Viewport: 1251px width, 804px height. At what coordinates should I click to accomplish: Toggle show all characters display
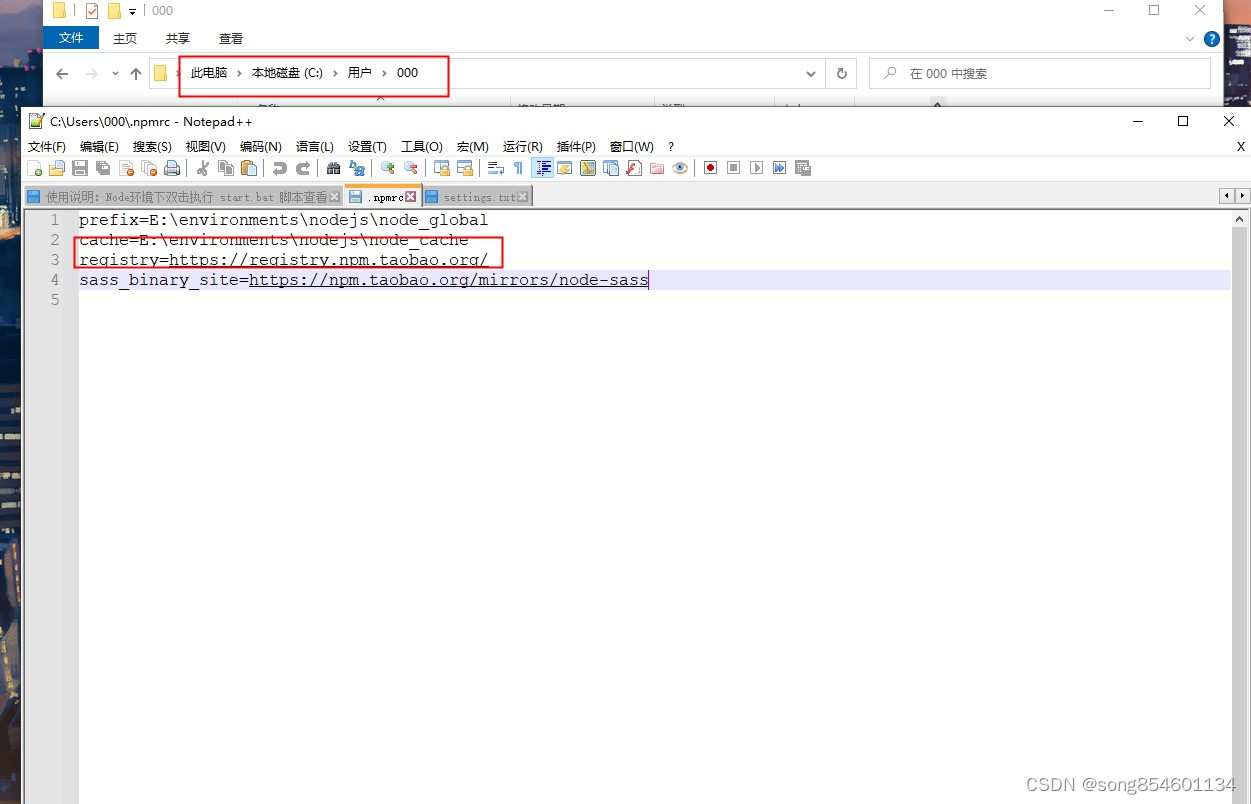point(517,167)
